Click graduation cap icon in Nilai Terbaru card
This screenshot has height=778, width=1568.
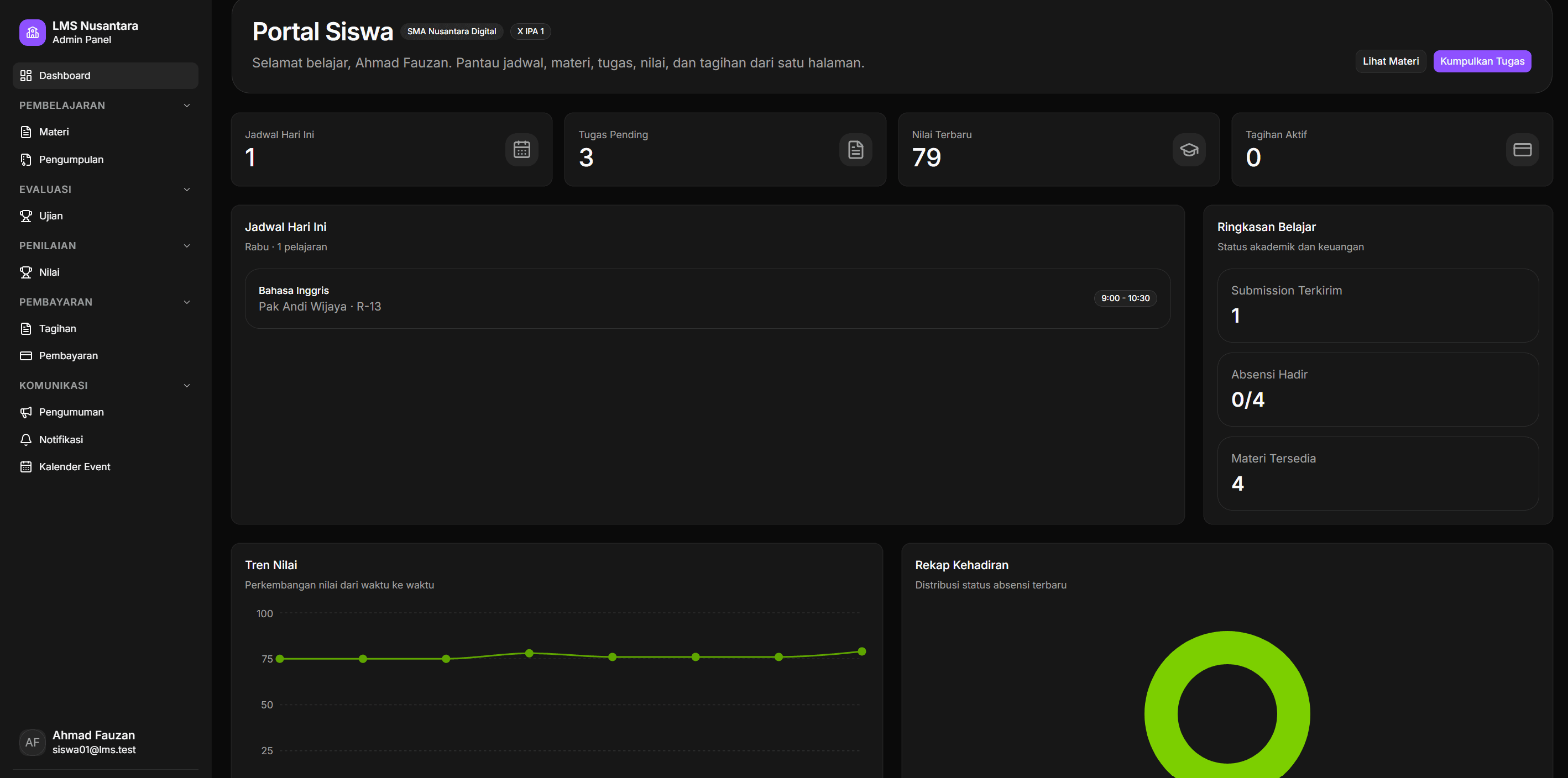(1189, 150)
